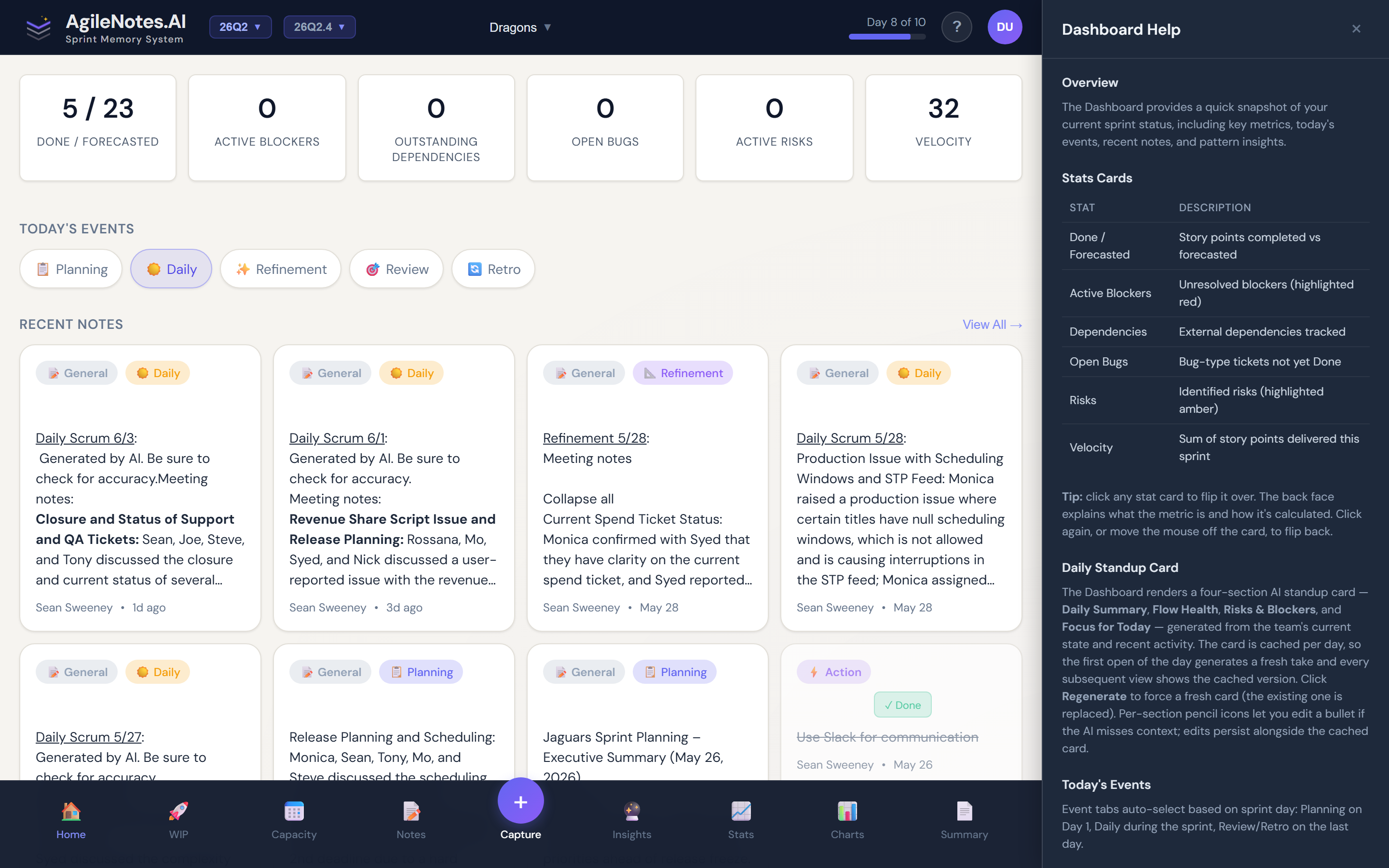
Task: Select the Review event tab
Action: pyautogui.click(x=396, y=269)
